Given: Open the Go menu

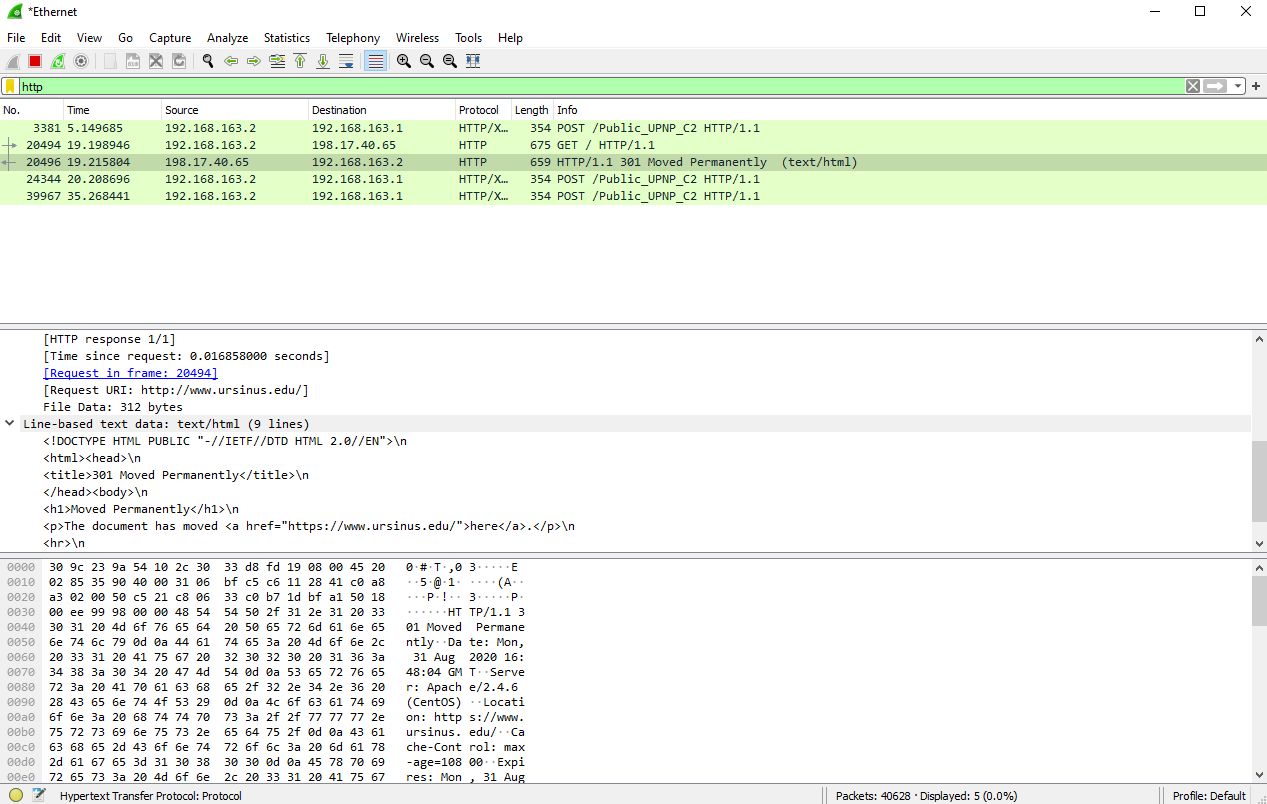Looking at the screenshot, I should click(x=125, y=38).
